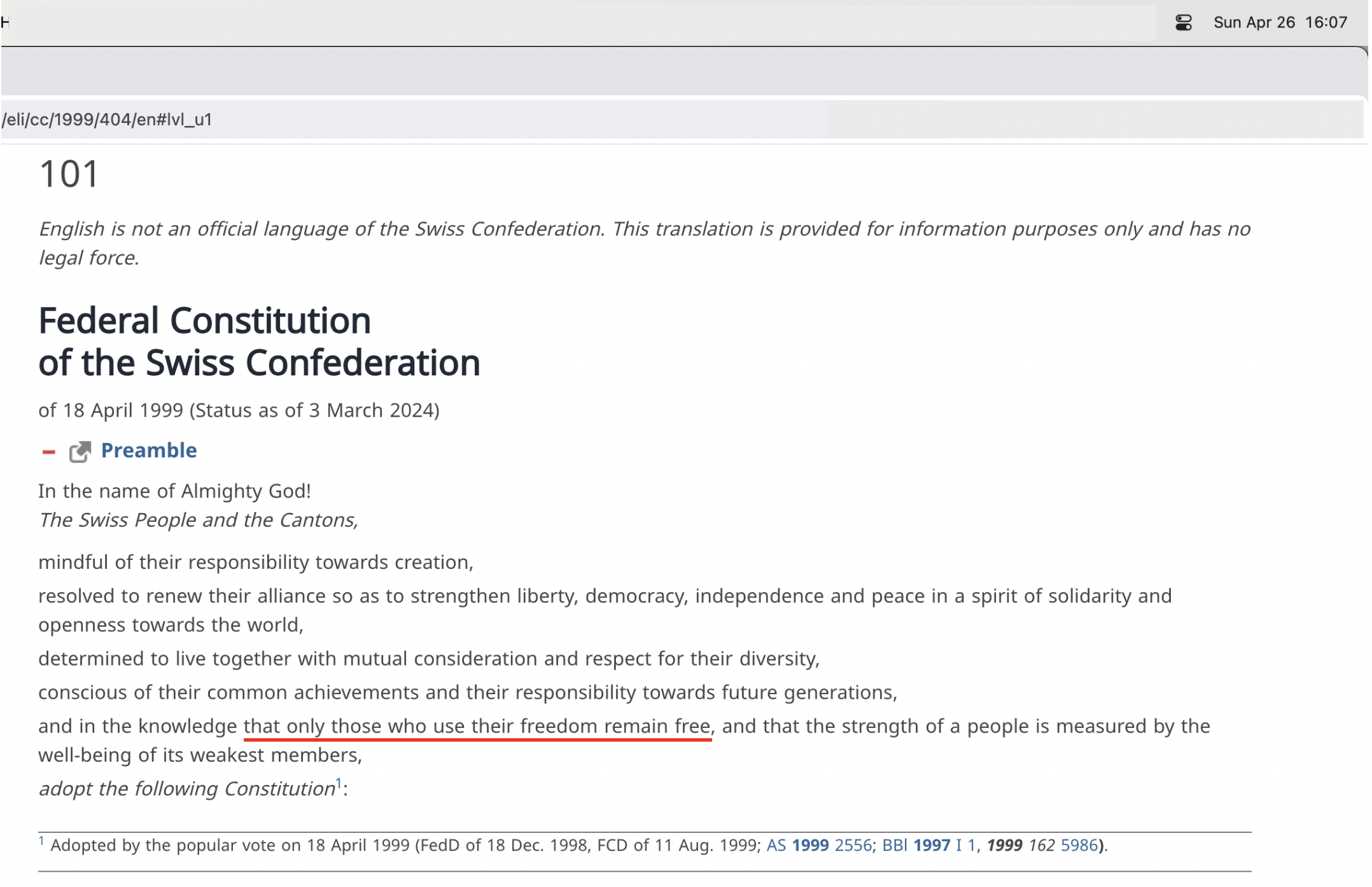Click footnote marker after 'following Constitution'
The image size is (1372, 887).
pos(339,783)
